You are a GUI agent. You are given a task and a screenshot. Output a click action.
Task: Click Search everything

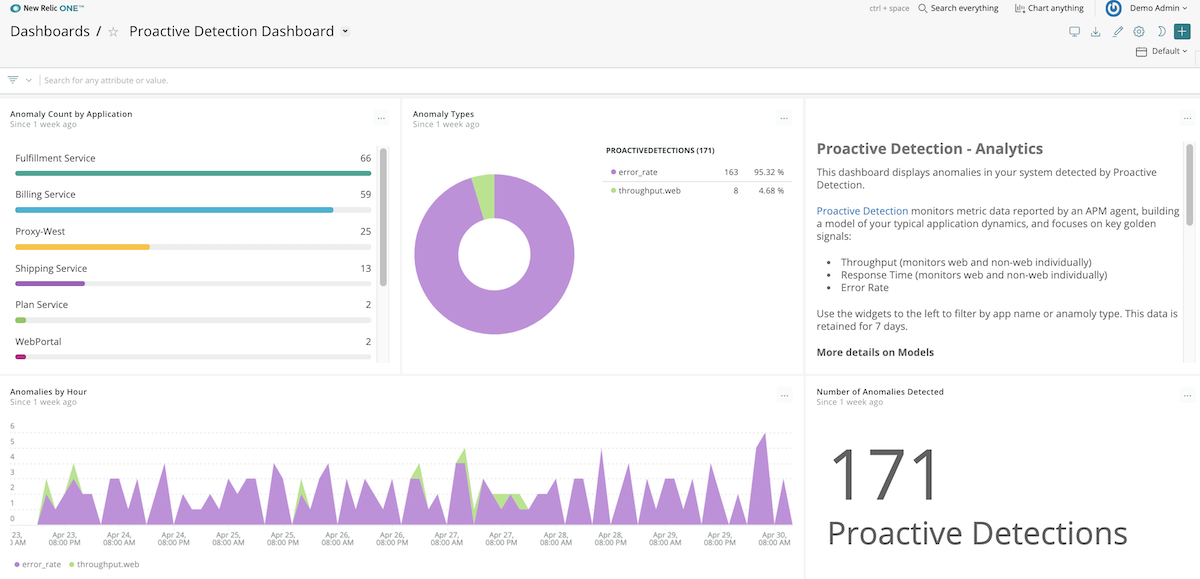pos(964,8)
